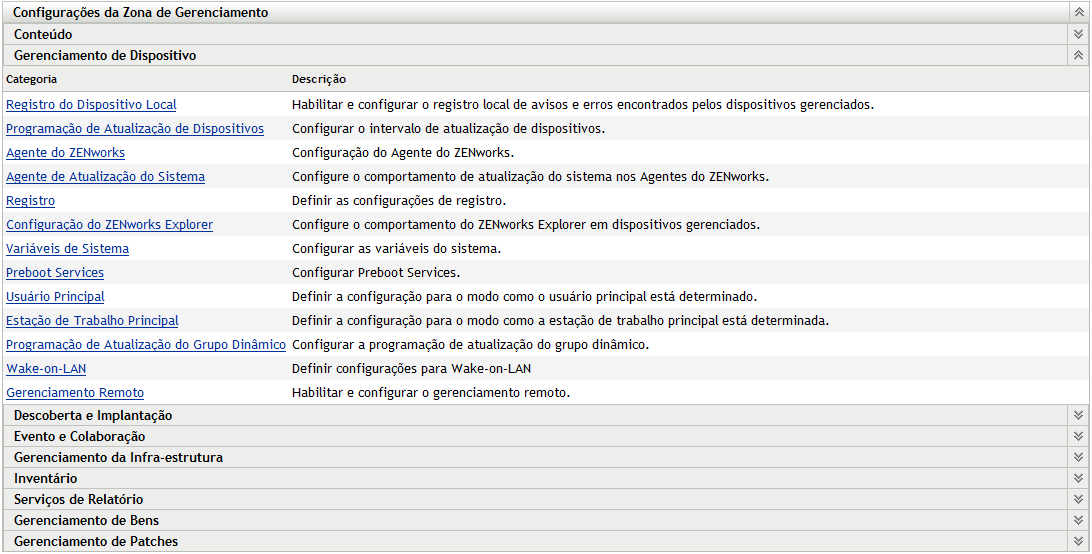Click the Gerenciamento de Bens section title
The height and width of the screenshot is (554, 1092).
(x=86, y=521)
